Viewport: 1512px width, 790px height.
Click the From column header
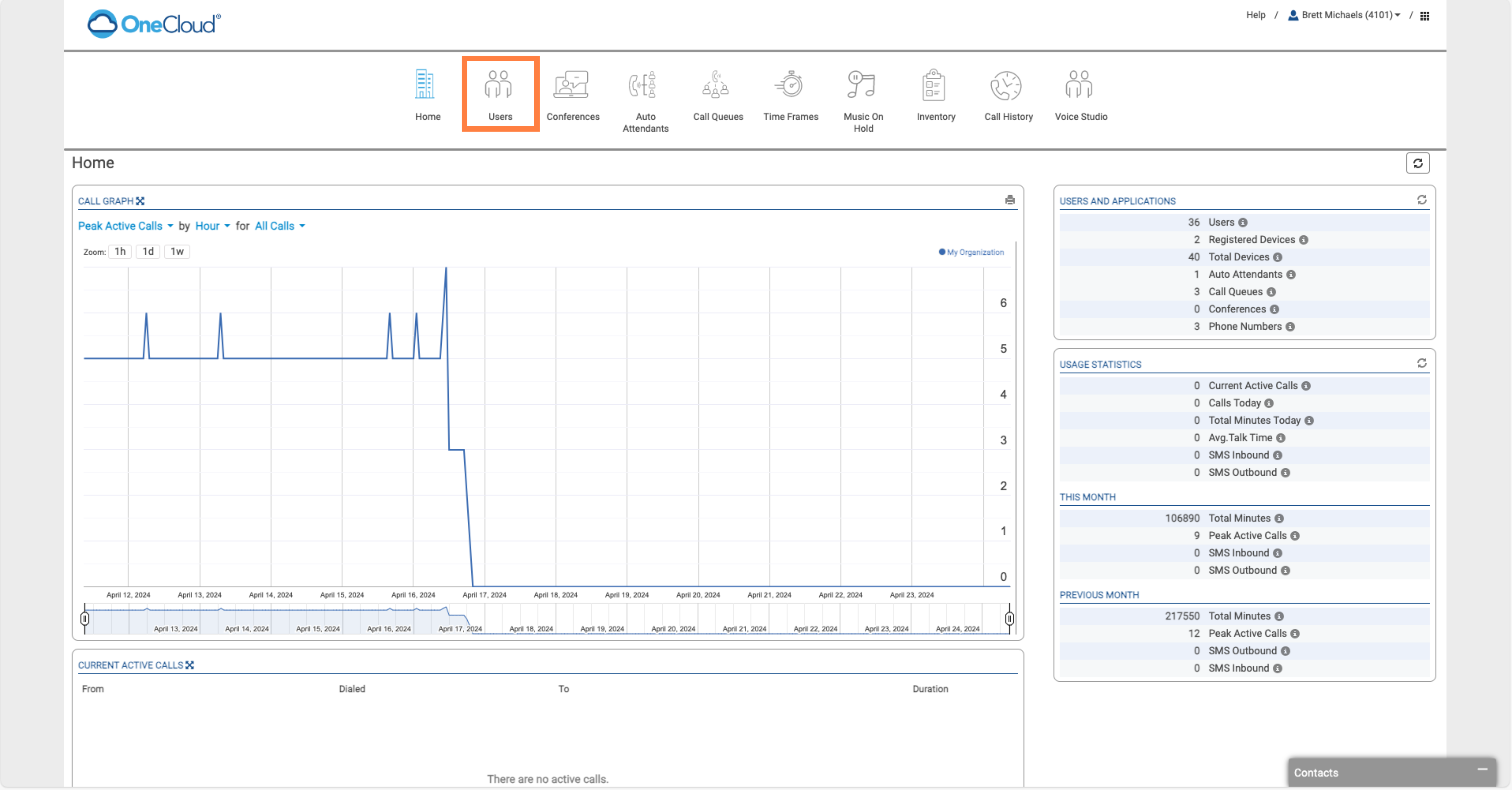point(93,689)
